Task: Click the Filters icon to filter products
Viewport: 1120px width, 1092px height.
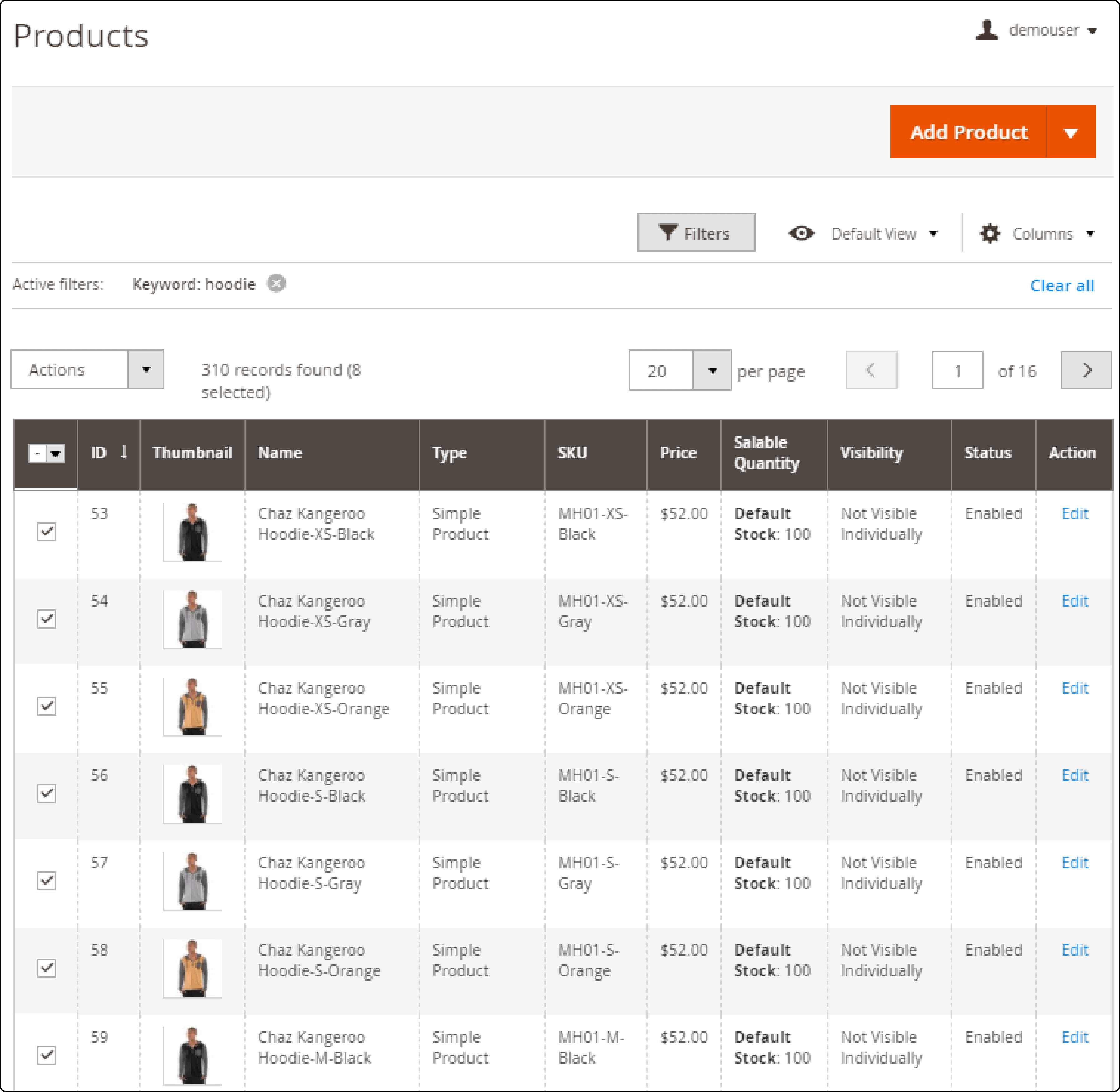Action: 697,233
